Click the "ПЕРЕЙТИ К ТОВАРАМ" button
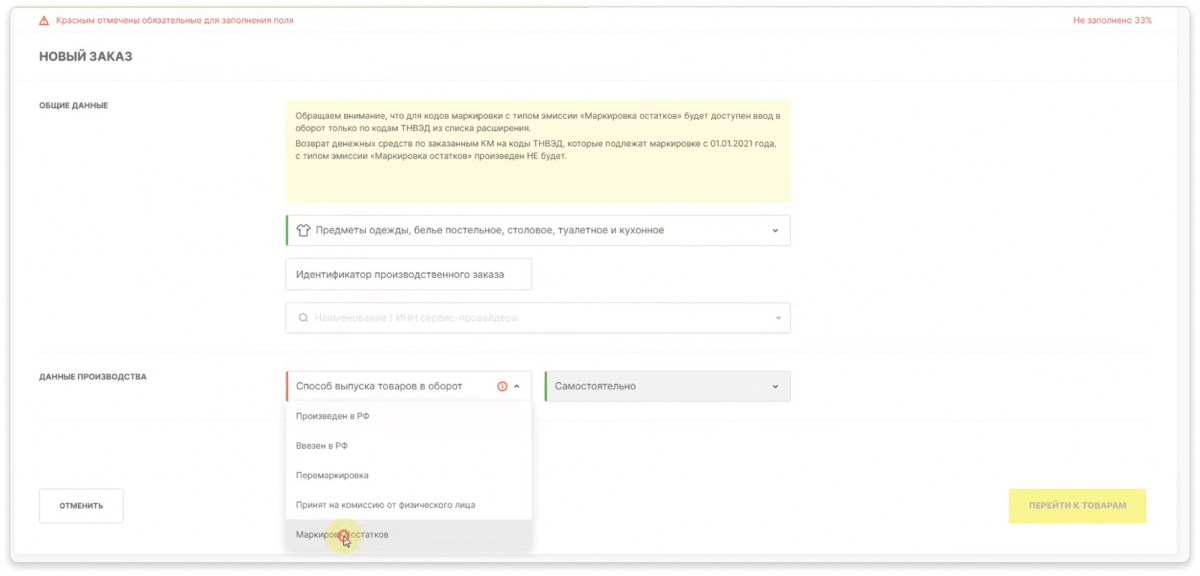1200x576 pixels. [x=1077, y=506]
